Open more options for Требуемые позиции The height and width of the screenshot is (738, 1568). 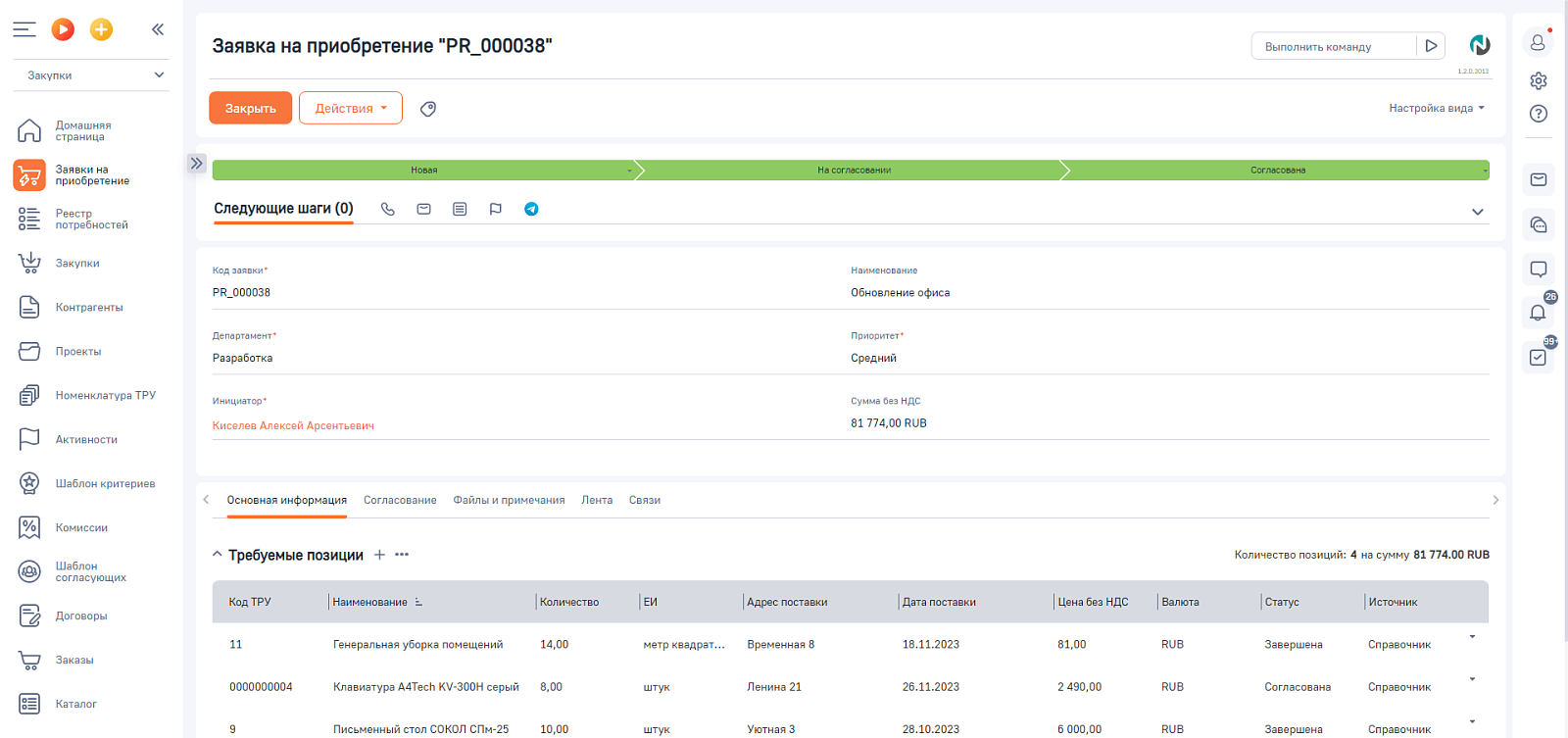[402, 555]
